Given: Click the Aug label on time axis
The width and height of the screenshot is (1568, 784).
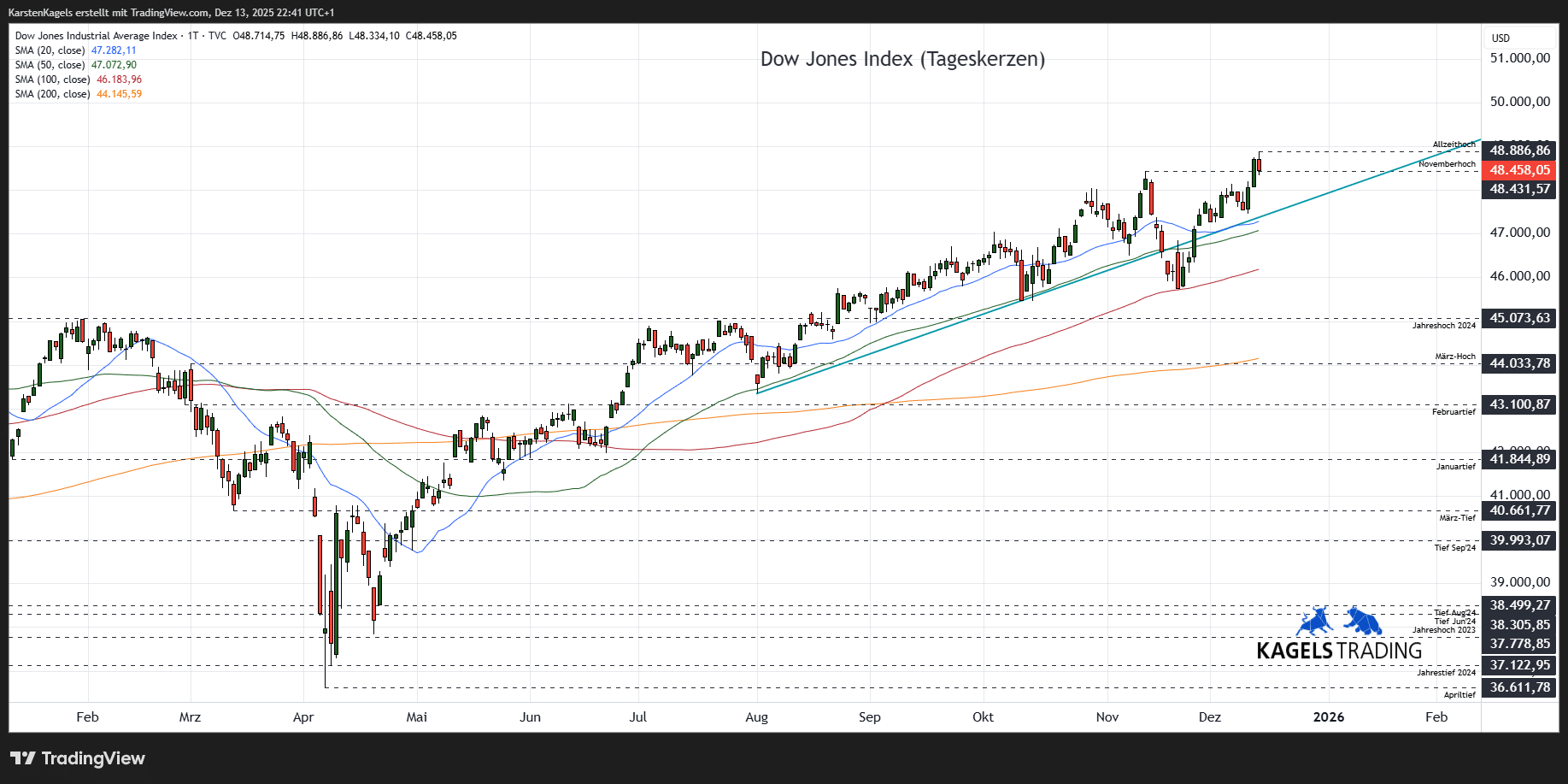Looking at the screenshot, I should [x=756, y=717].
